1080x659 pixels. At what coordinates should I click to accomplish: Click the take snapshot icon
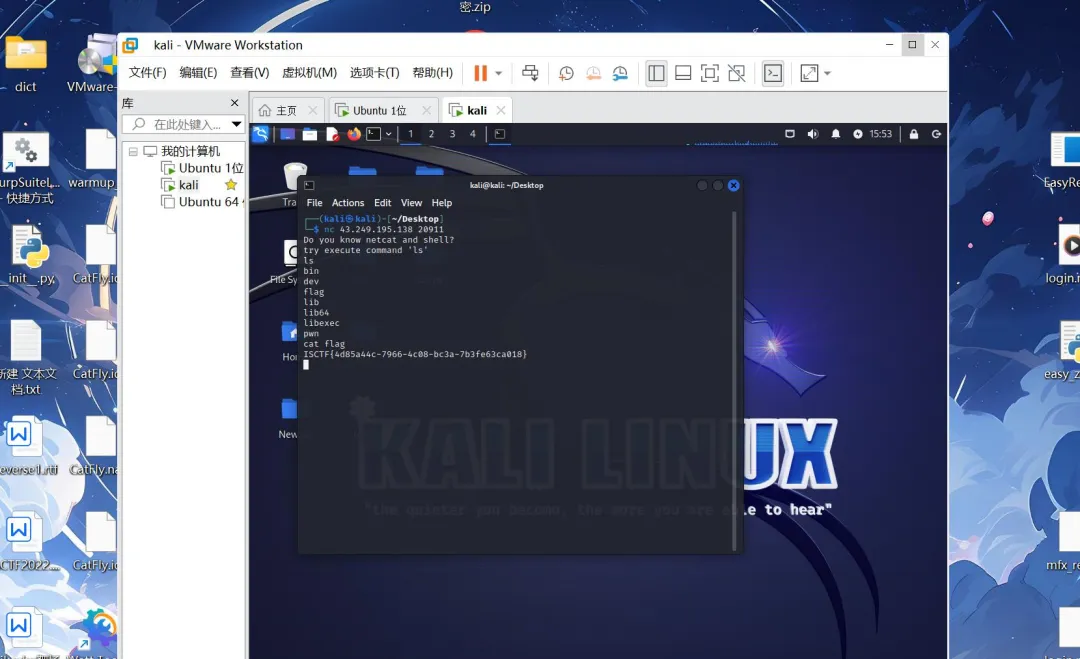(x=566, y=73)
